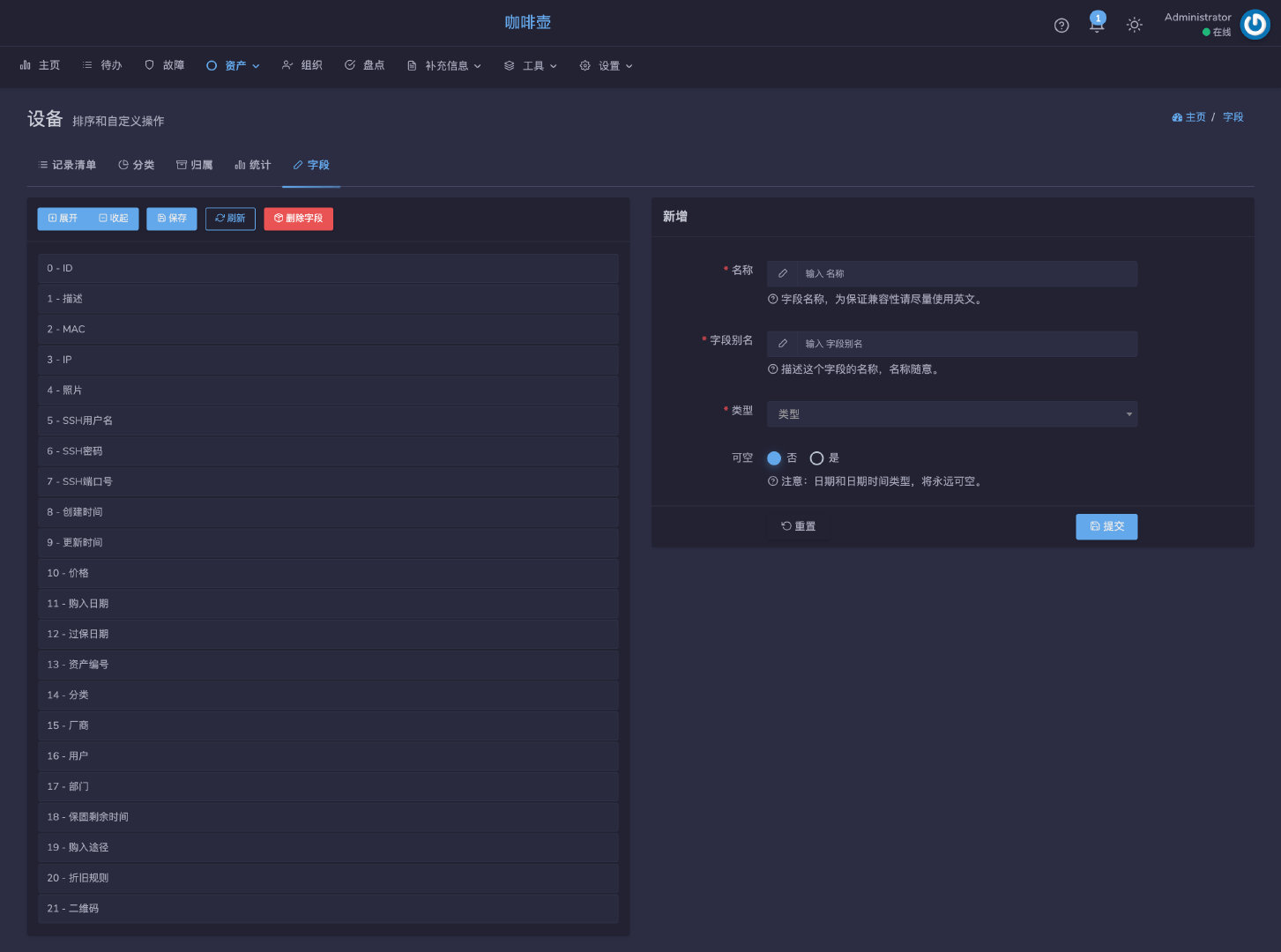Screen dimensions: 1281x952
Task: Open the 待办 menu item
Action: coord(102,65)
